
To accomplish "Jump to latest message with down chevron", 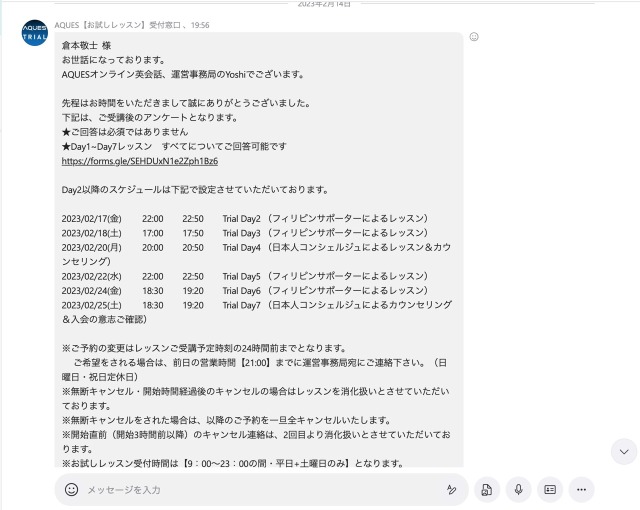I will [624, 452].
